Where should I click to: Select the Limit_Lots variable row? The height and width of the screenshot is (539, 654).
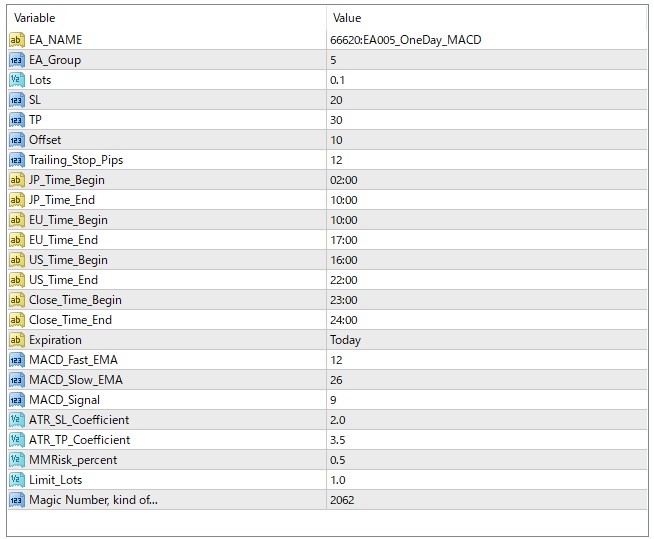pos(58,480)
